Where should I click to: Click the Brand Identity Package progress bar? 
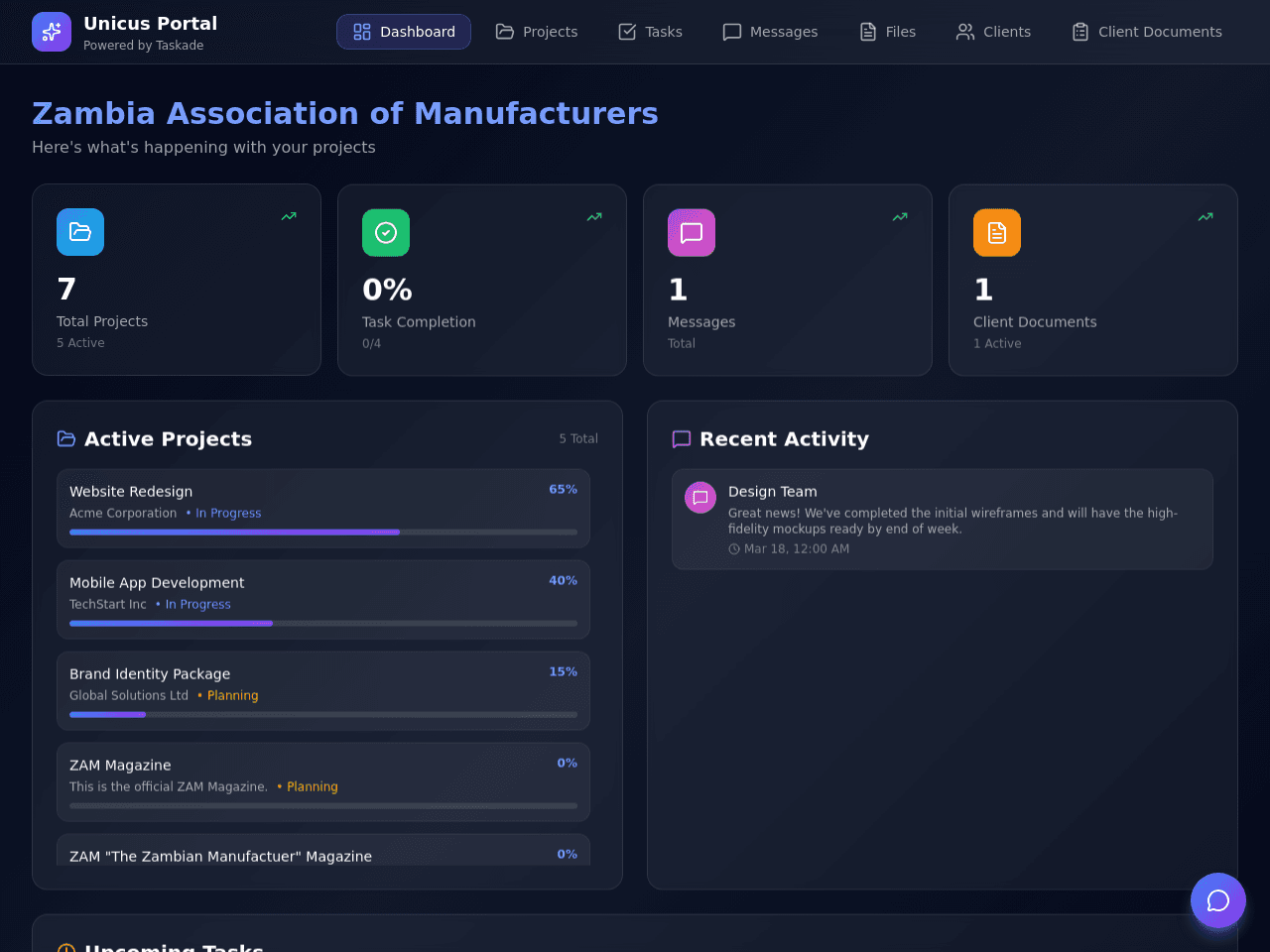point(323,715)
